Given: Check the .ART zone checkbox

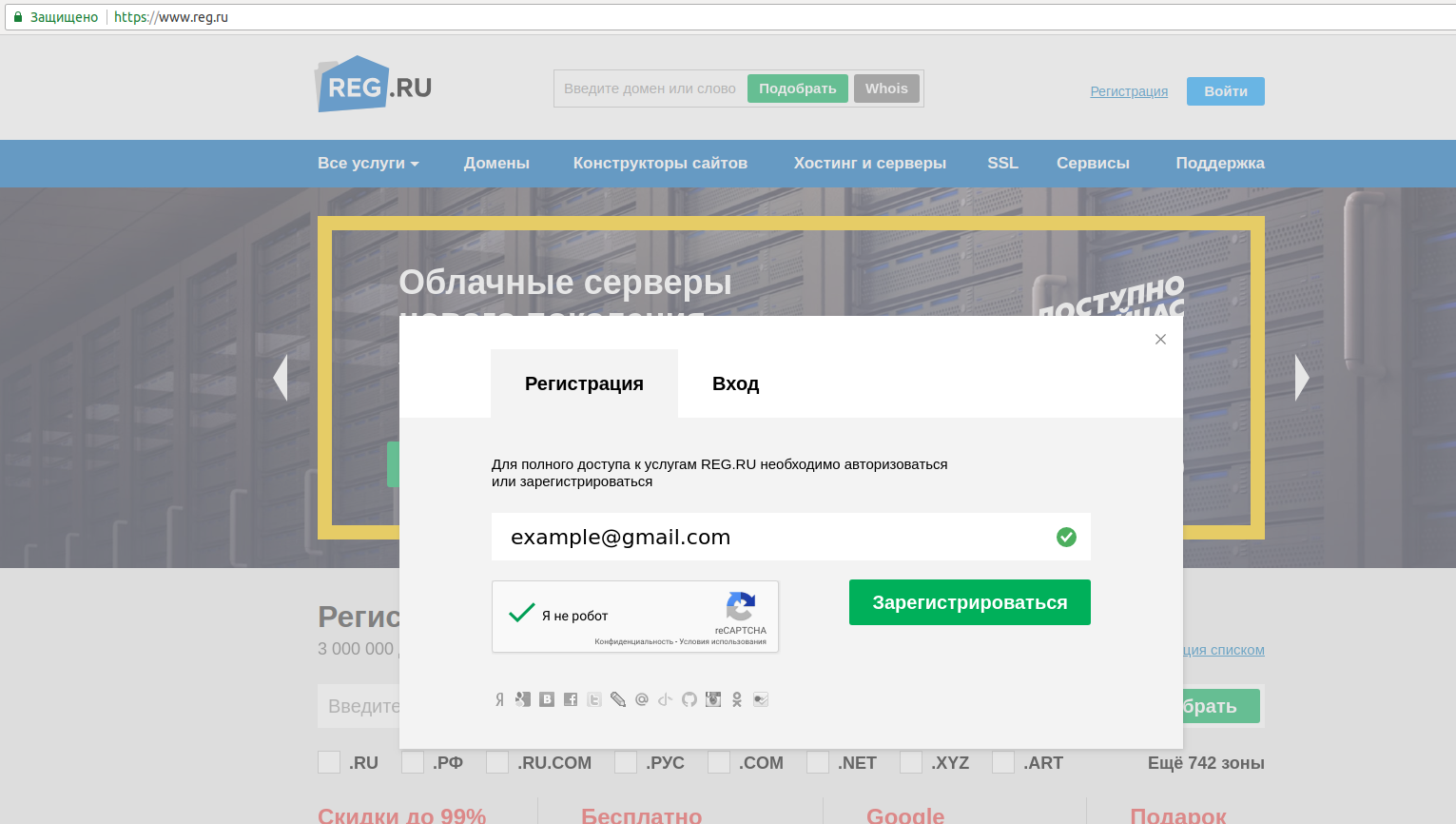Looking at the screenshot, I should point(1003,762).
